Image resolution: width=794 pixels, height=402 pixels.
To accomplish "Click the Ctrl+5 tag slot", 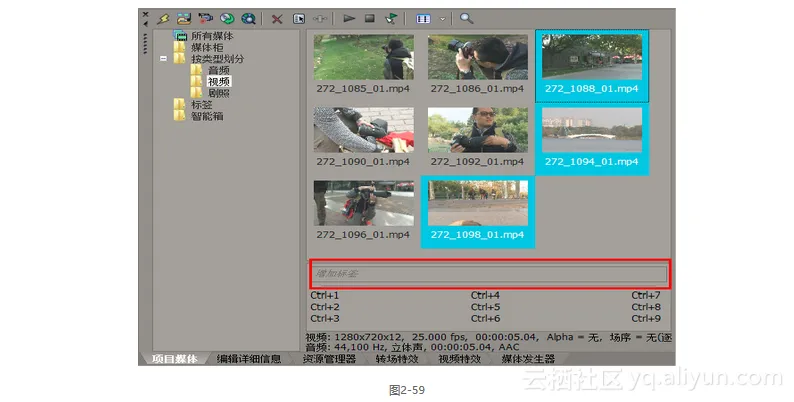I will tap(485, 307).
